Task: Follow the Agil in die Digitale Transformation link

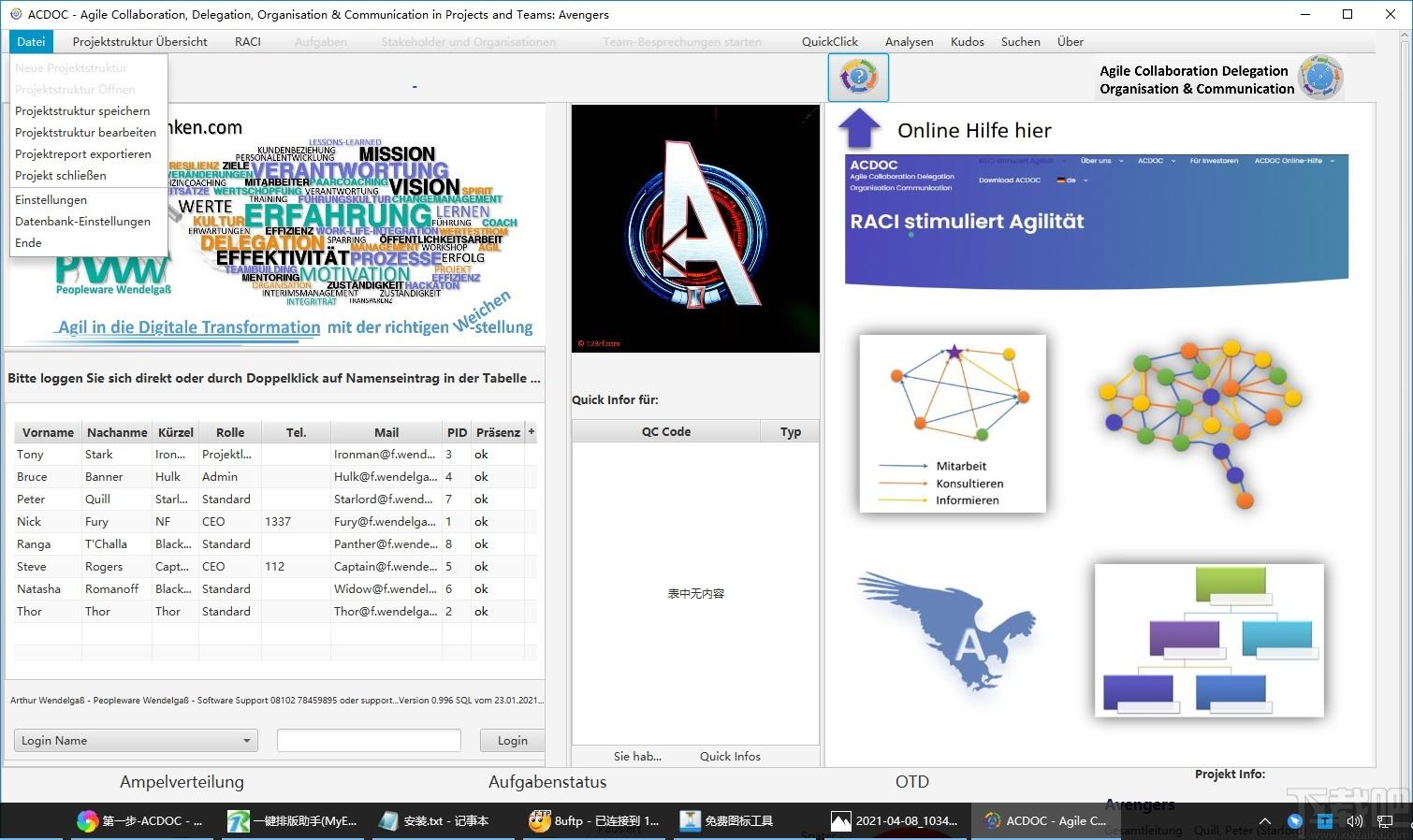Action: 189,327
